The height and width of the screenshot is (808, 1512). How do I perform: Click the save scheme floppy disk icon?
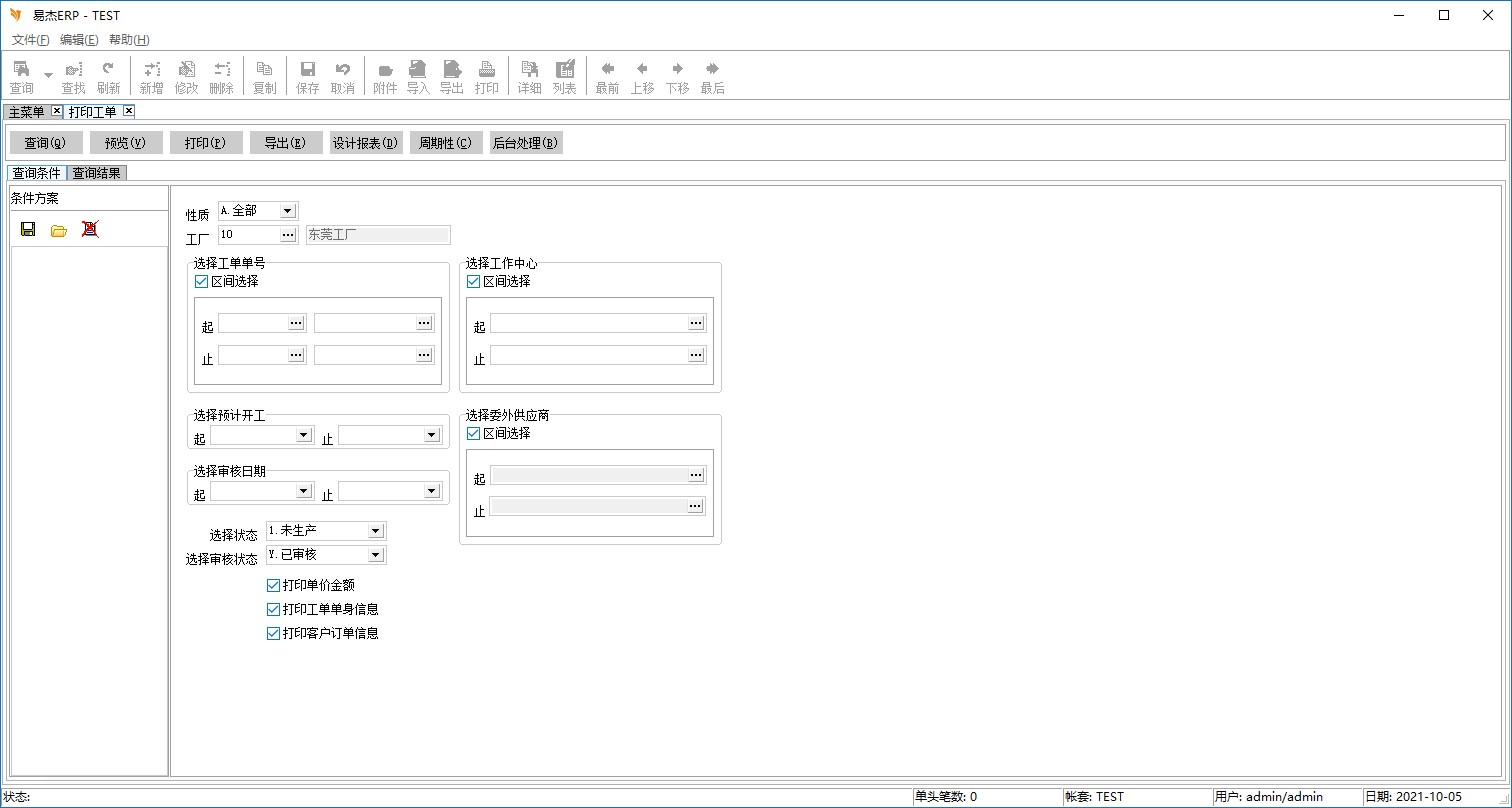[28, 230]
